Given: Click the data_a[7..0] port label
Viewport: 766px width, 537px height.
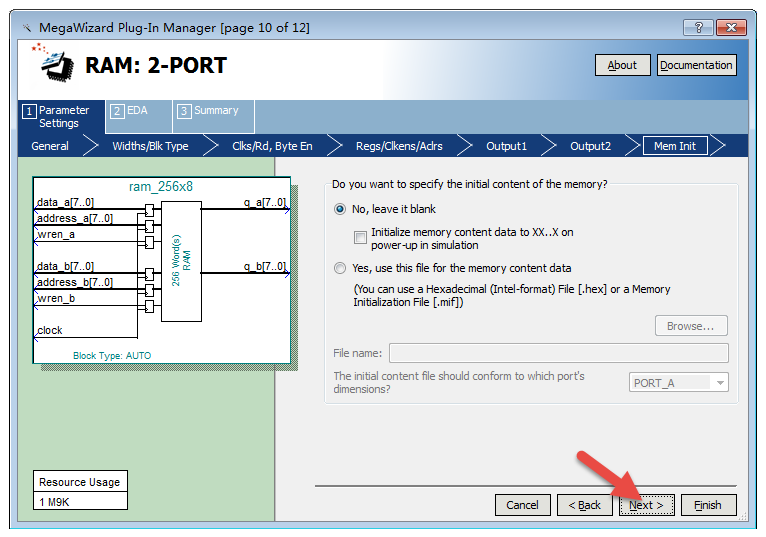Looking at the screenshot, I should click(65, 202).
